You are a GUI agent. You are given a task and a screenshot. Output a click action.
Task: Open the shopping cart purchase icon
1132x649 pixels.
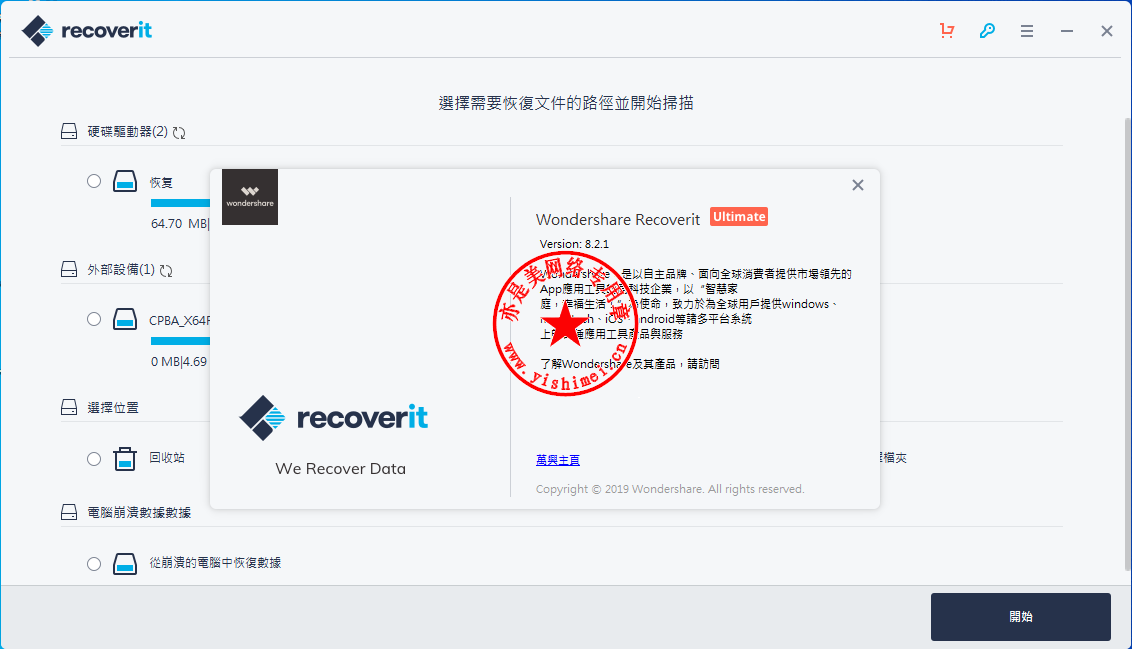[x=947, y=30]
